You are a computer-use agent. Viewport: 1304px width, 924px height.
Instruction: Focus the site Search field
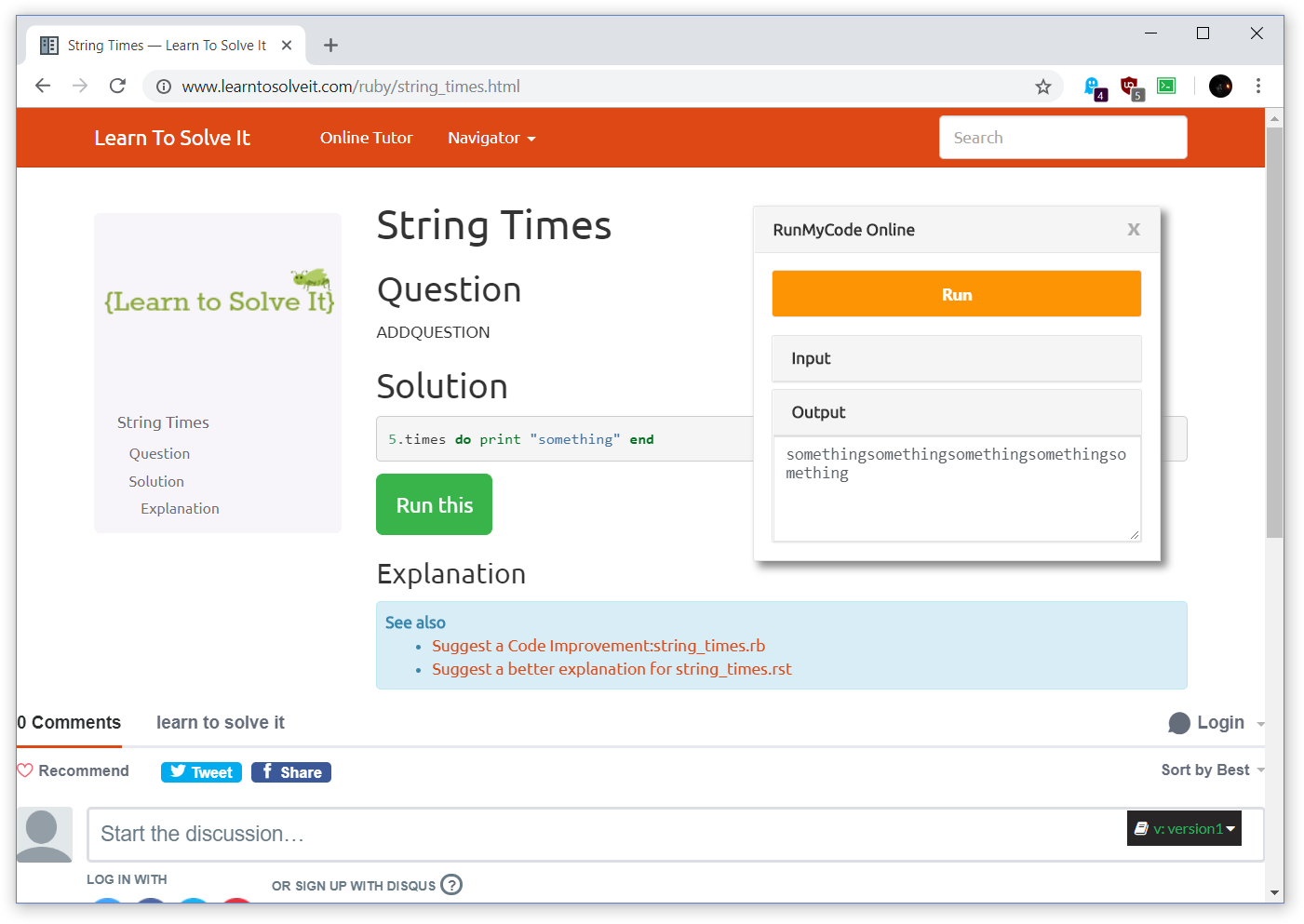pos(1063,138)
